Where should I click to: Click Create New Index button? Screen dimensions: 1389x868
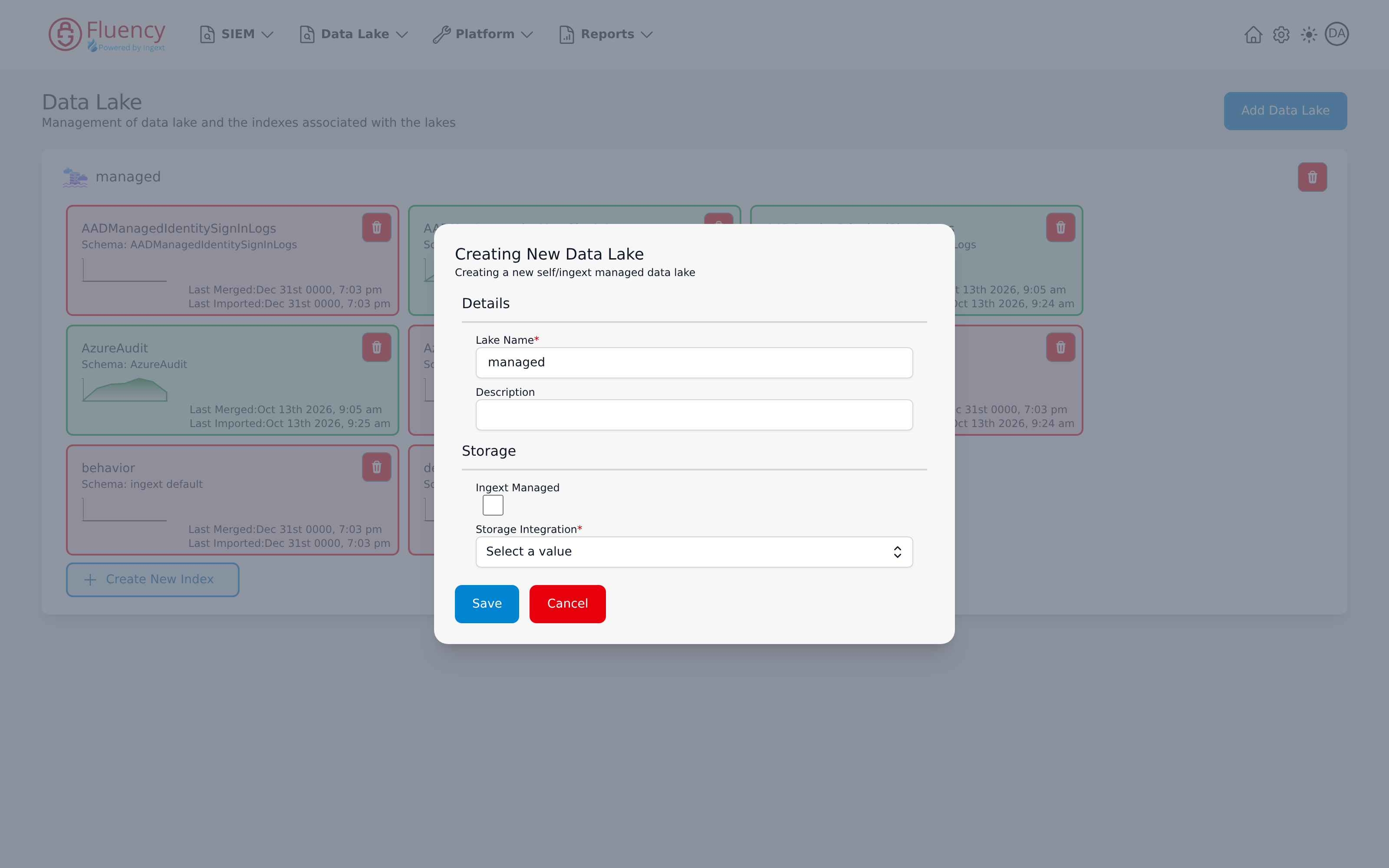[x=153, y=579]
